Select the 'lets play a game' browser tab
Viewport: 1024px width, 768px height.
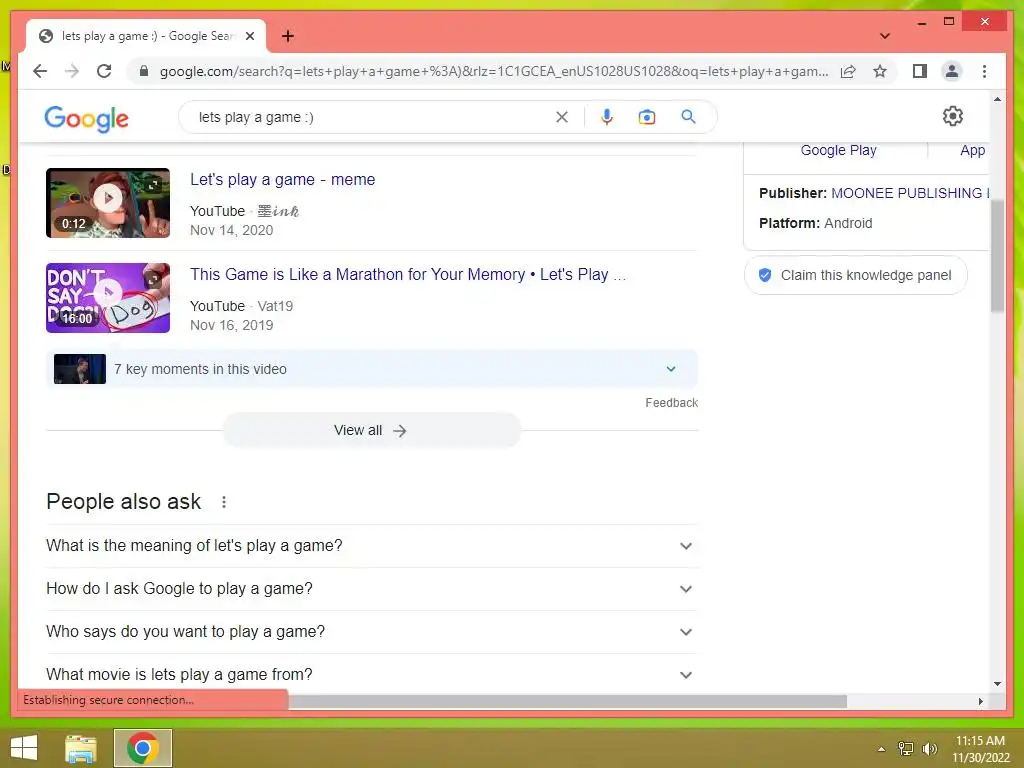146,36
